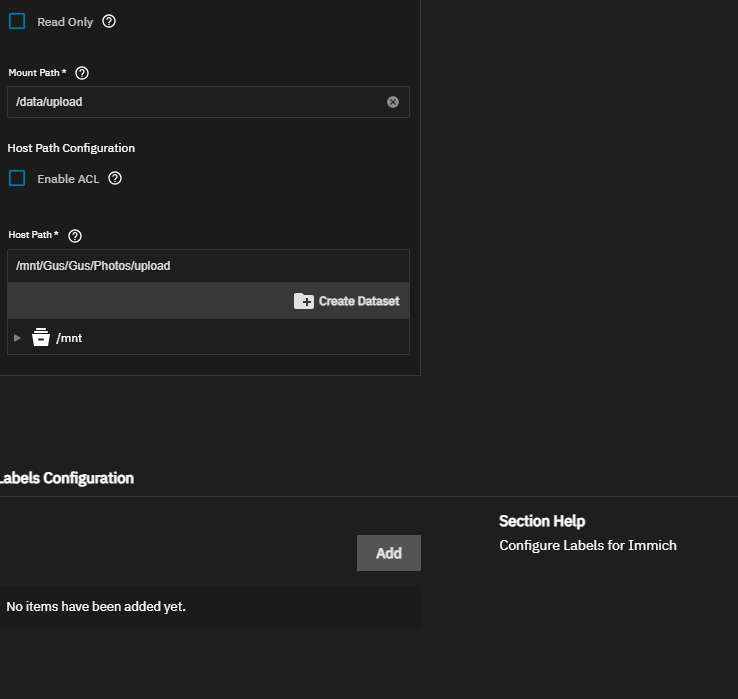This screenshot has width=738, height=699.
Task: Click the Labels Configuration section heading
Action: point(67,478)
